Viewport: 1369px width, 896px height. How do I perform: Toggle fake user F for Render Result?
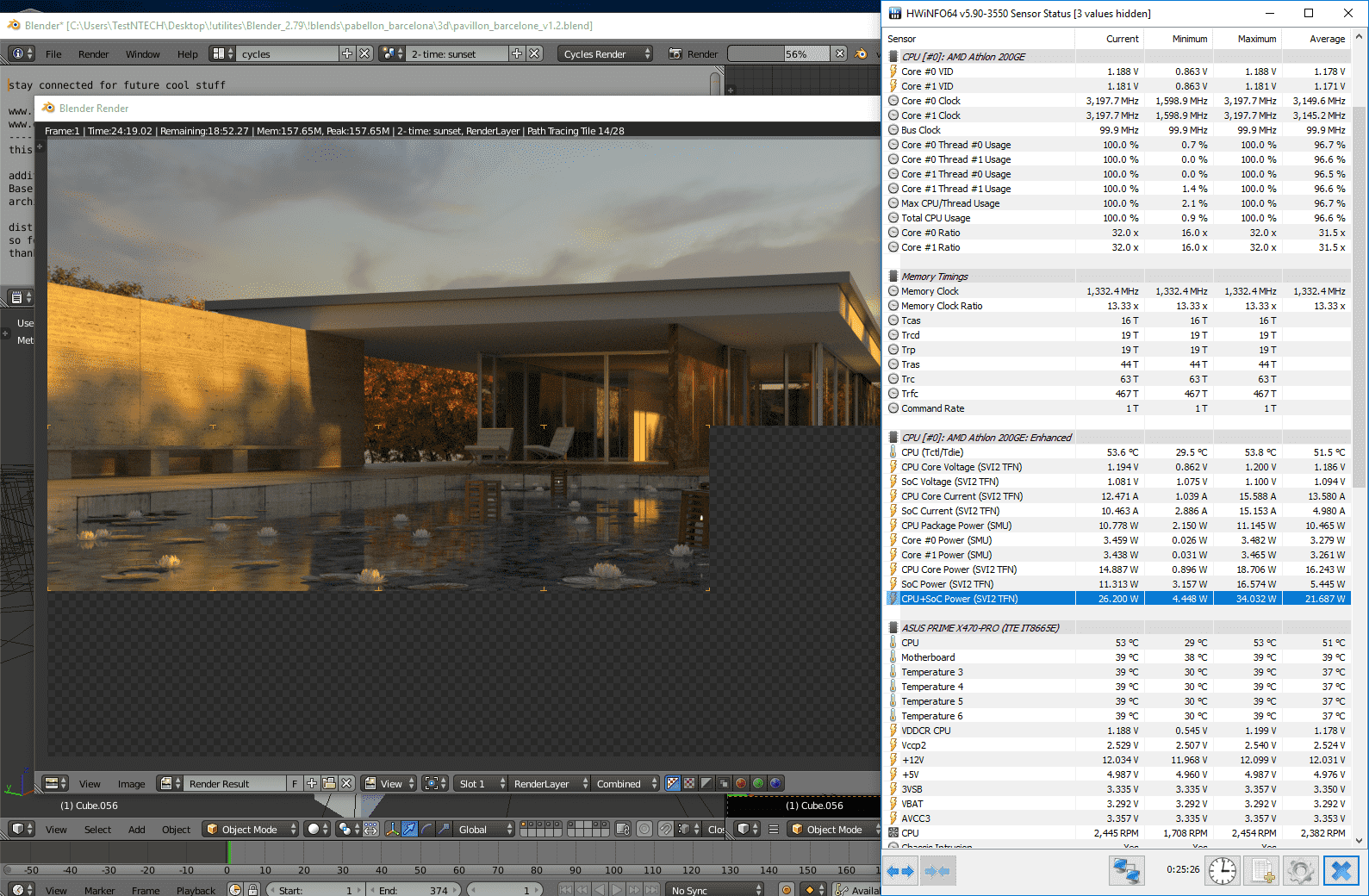pos(295,783)
